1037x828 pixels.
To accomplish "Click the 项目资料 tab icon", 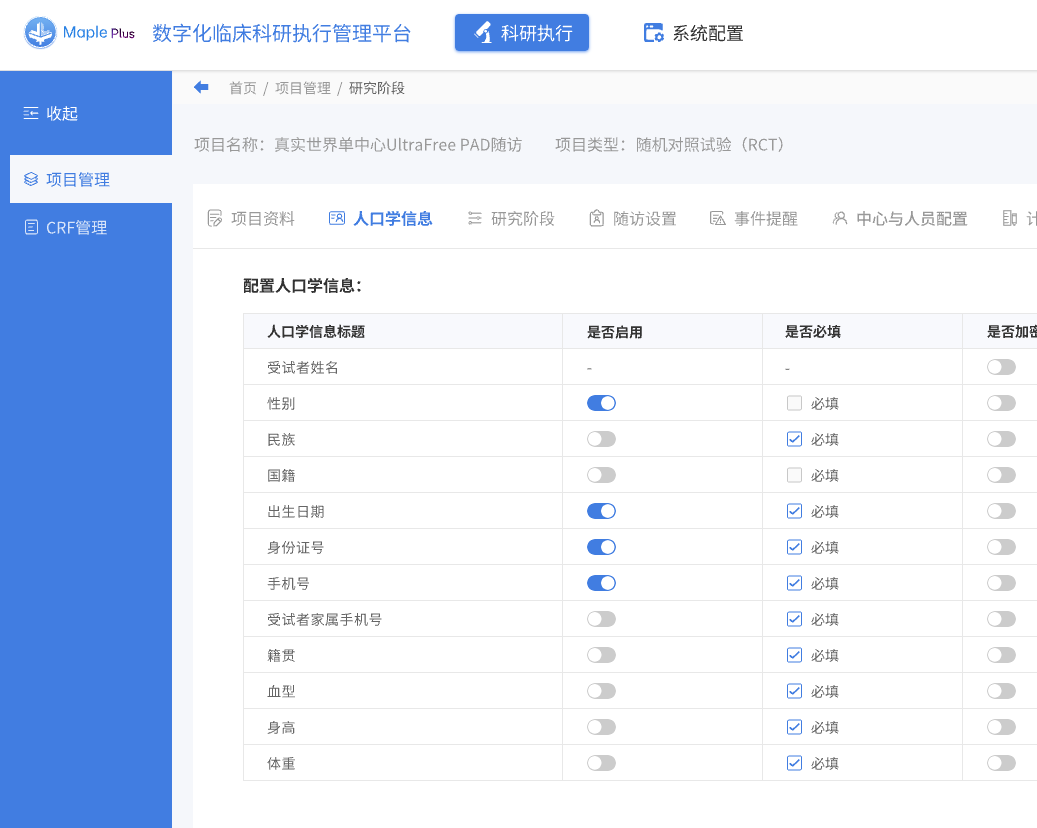I will coord(214,218).
